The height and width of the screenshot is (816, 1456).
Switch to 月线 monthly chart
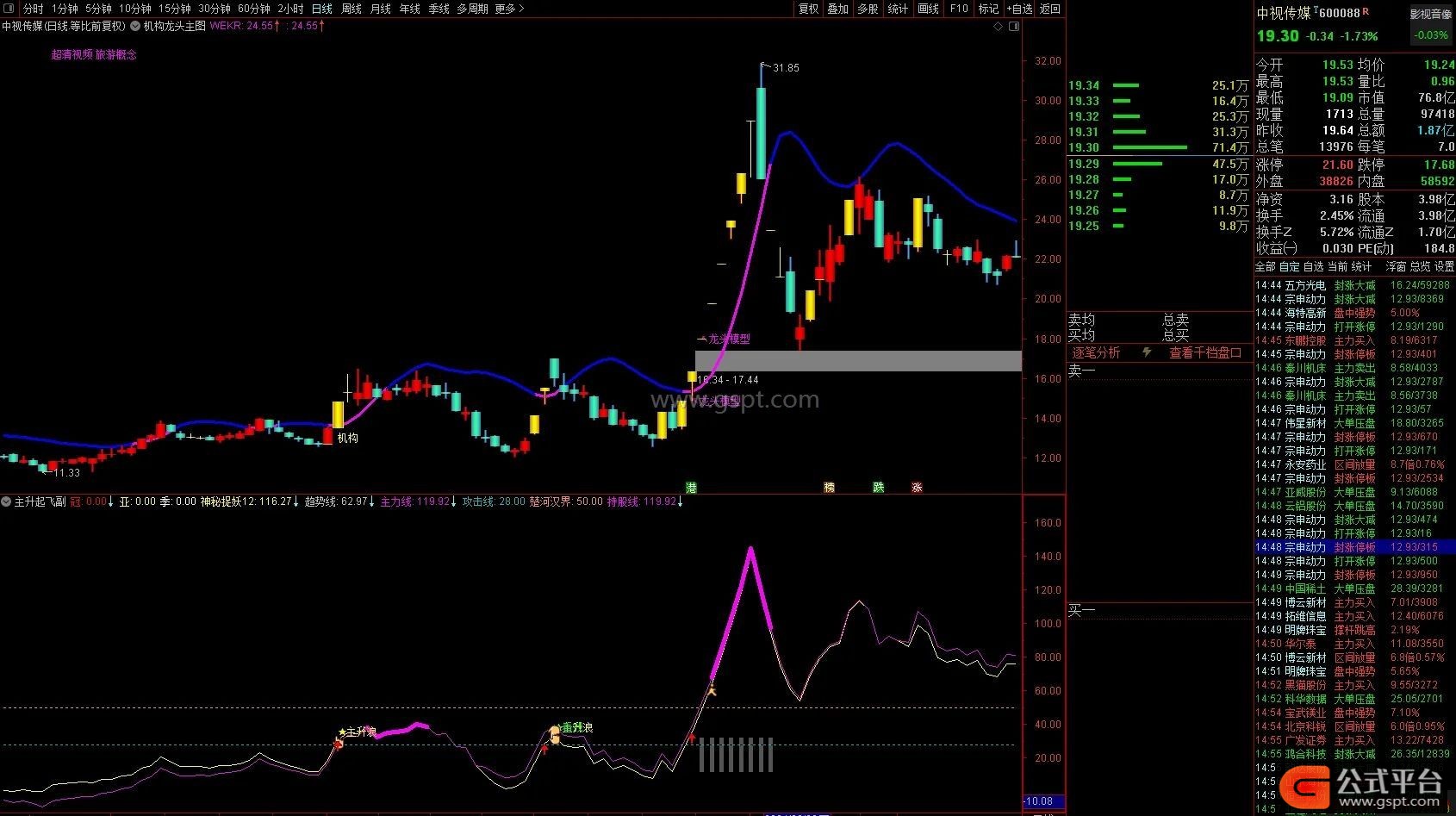[x=380, y=9]
